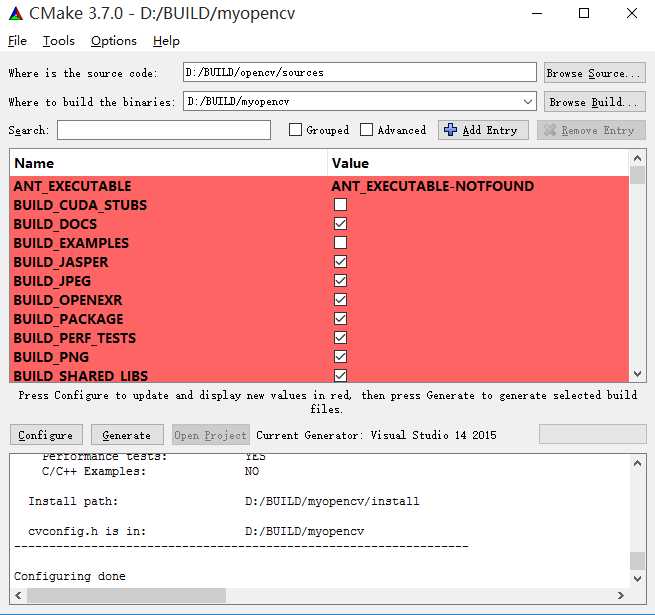Select the BUILD_PERF_TESTS entry name
The width and height of the screenshot is (655, 615).
click(x=75, y=338)
